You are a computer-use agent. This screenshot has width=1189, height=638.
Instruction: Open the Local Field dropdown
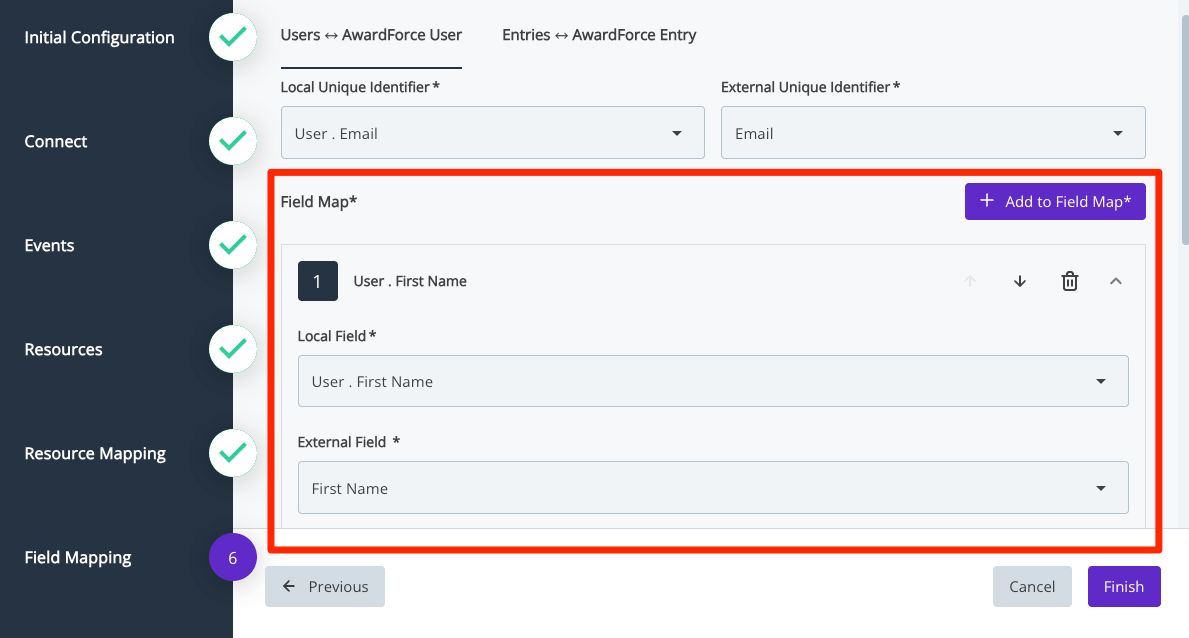[713, 381]
